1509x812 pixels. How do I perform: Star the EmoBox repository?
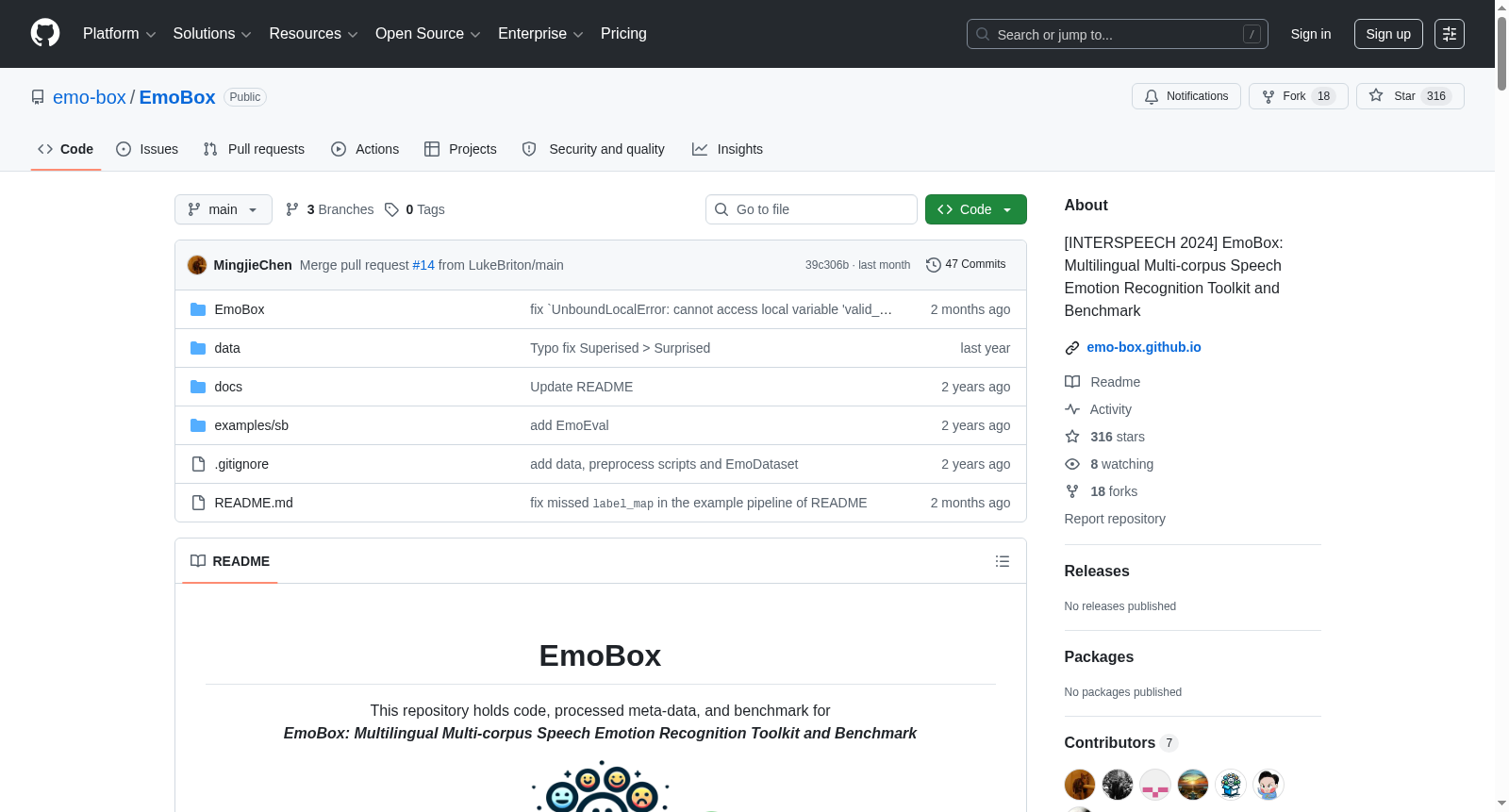click(1410, 96)
